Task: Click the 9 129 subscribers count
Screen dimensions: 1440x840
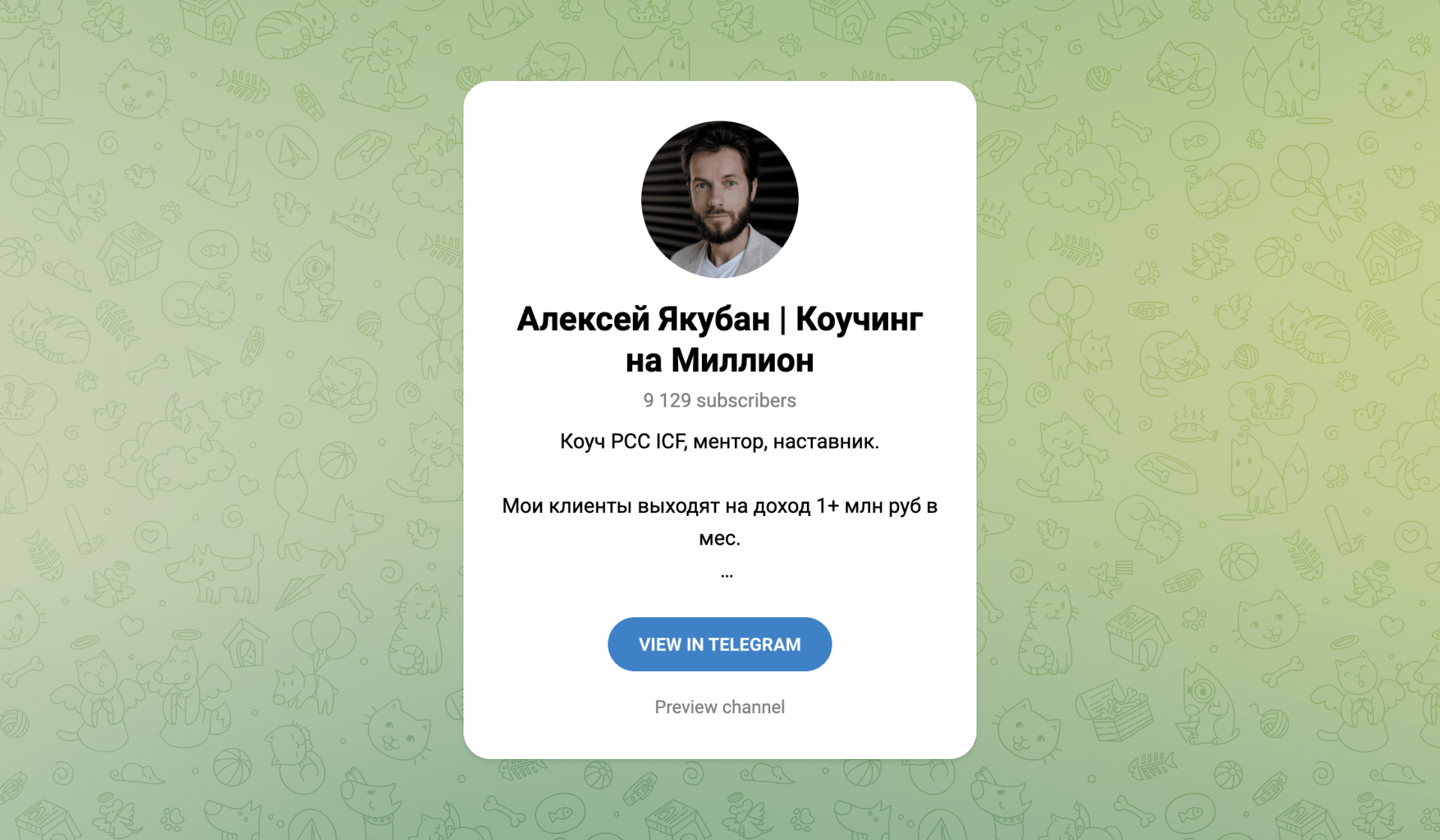Action: coord(719,400)
